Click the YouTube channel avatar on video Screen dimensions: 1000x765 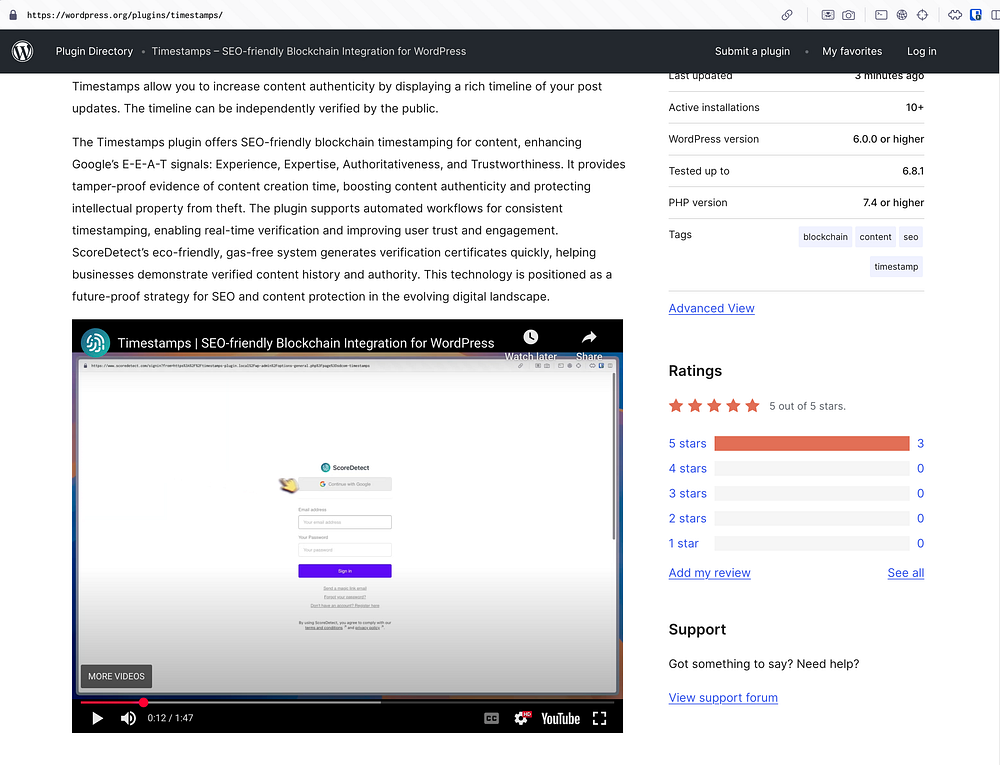96,343
